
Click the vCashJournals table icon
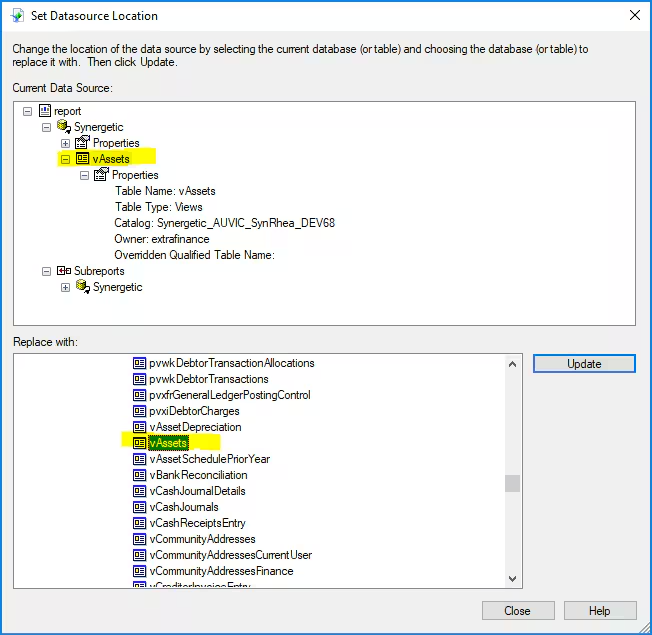pos(139,507)
